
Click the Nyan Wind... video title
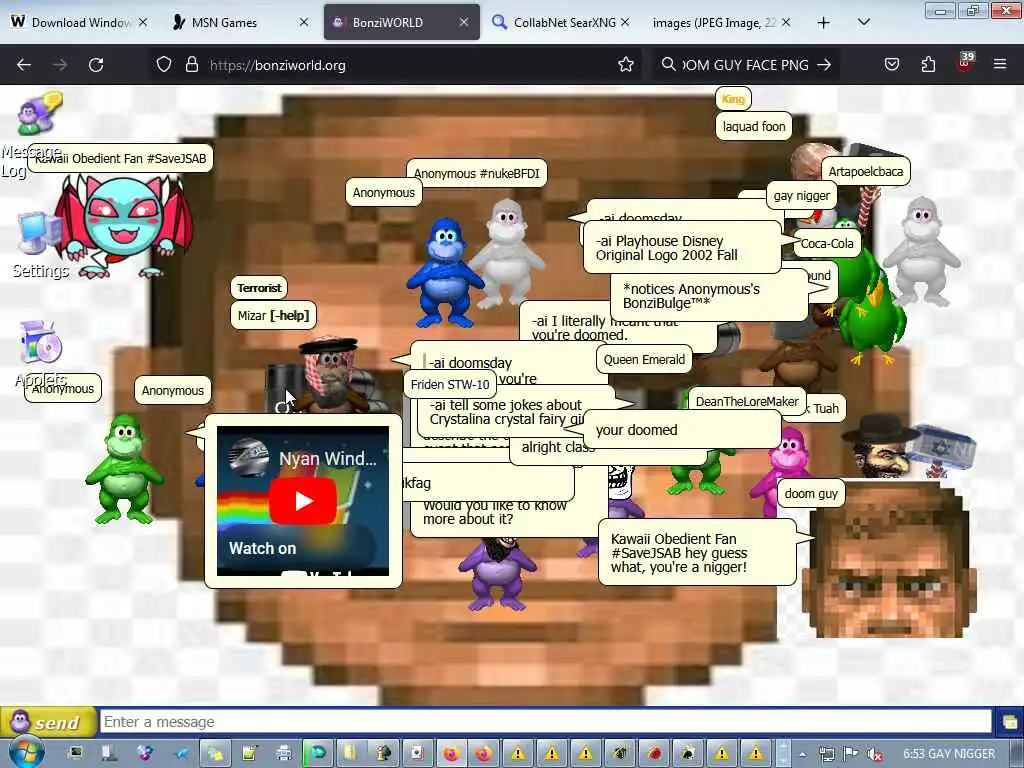click(328, 458)
